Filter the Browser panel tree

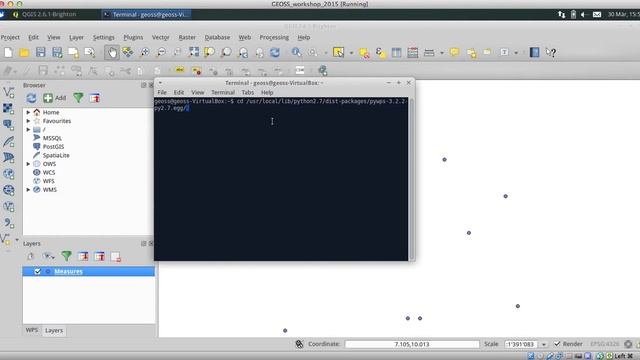pos(78,98)
